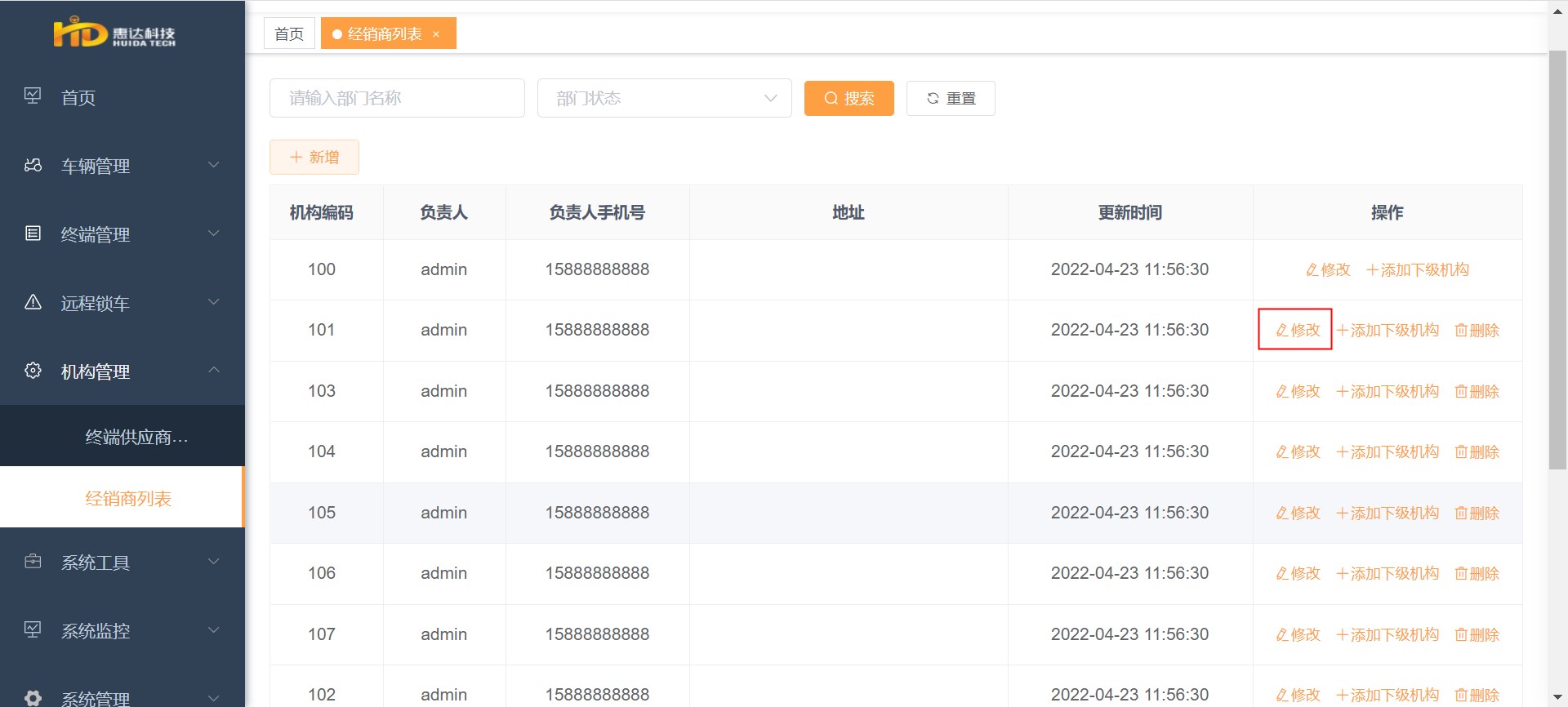The image size is (1568, 707).
Task: Switch to the 首页 tab
Action: 289,33
